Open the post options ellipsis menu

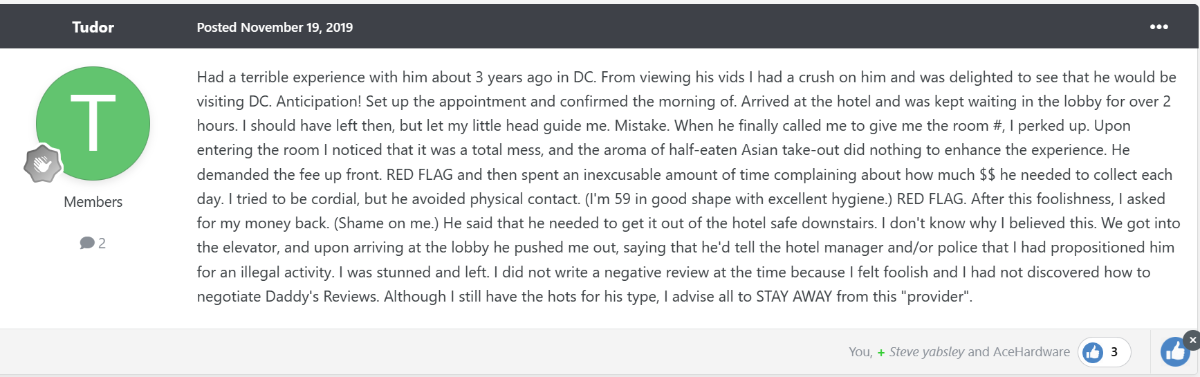coord(1158,26)
